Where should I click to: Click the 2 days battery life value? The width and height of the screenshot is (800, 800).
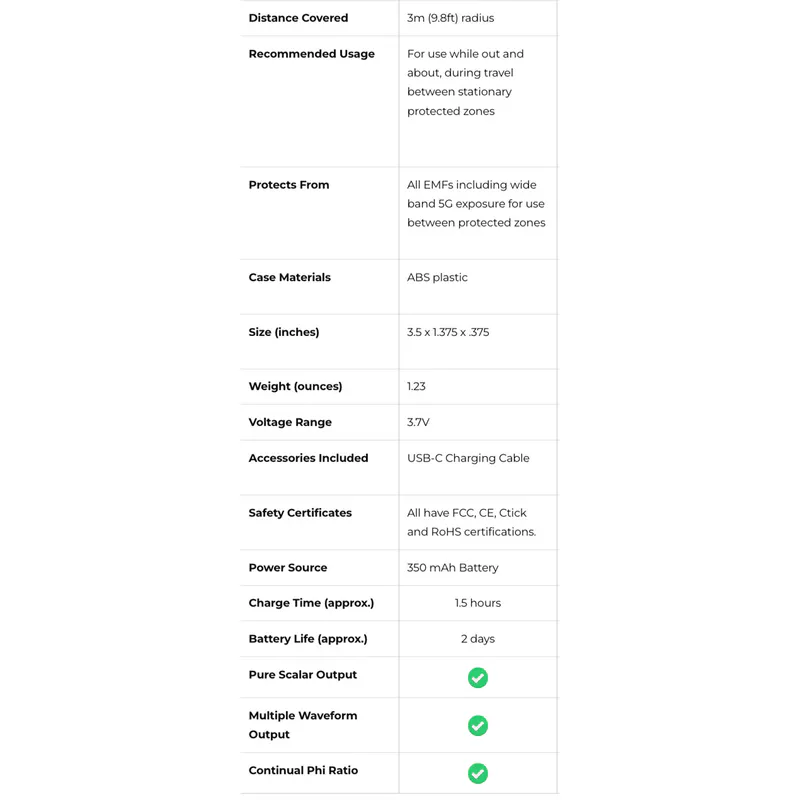click(x=478, y=639)
